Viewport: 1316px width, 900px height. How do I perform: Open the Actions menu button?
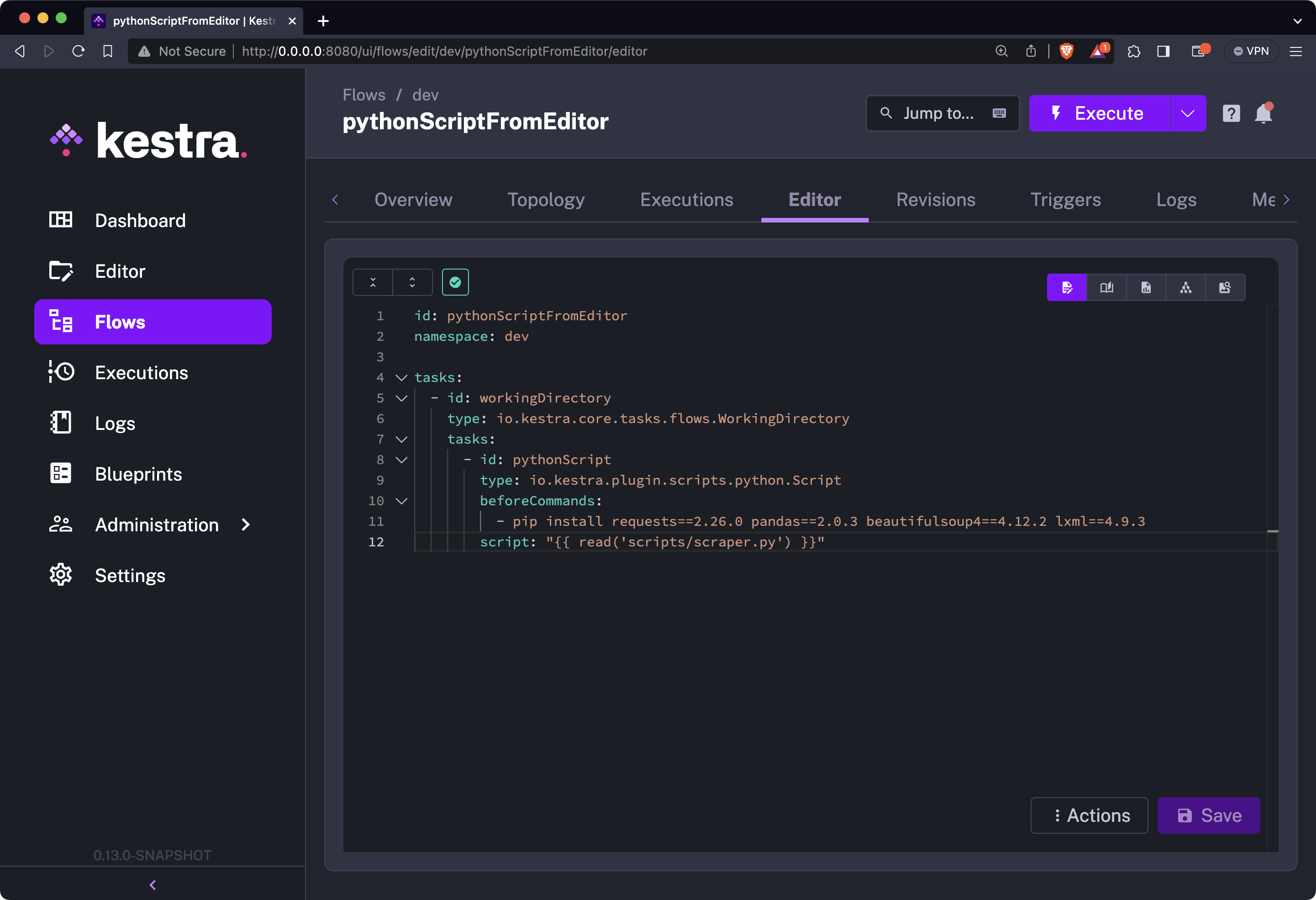(1089, 815)
